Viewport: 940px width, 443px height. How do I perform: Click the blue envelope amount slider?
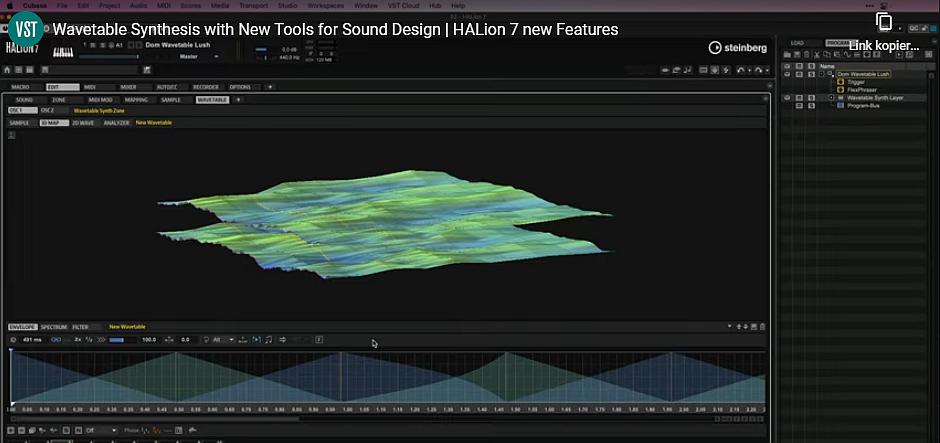pos(123,340)
